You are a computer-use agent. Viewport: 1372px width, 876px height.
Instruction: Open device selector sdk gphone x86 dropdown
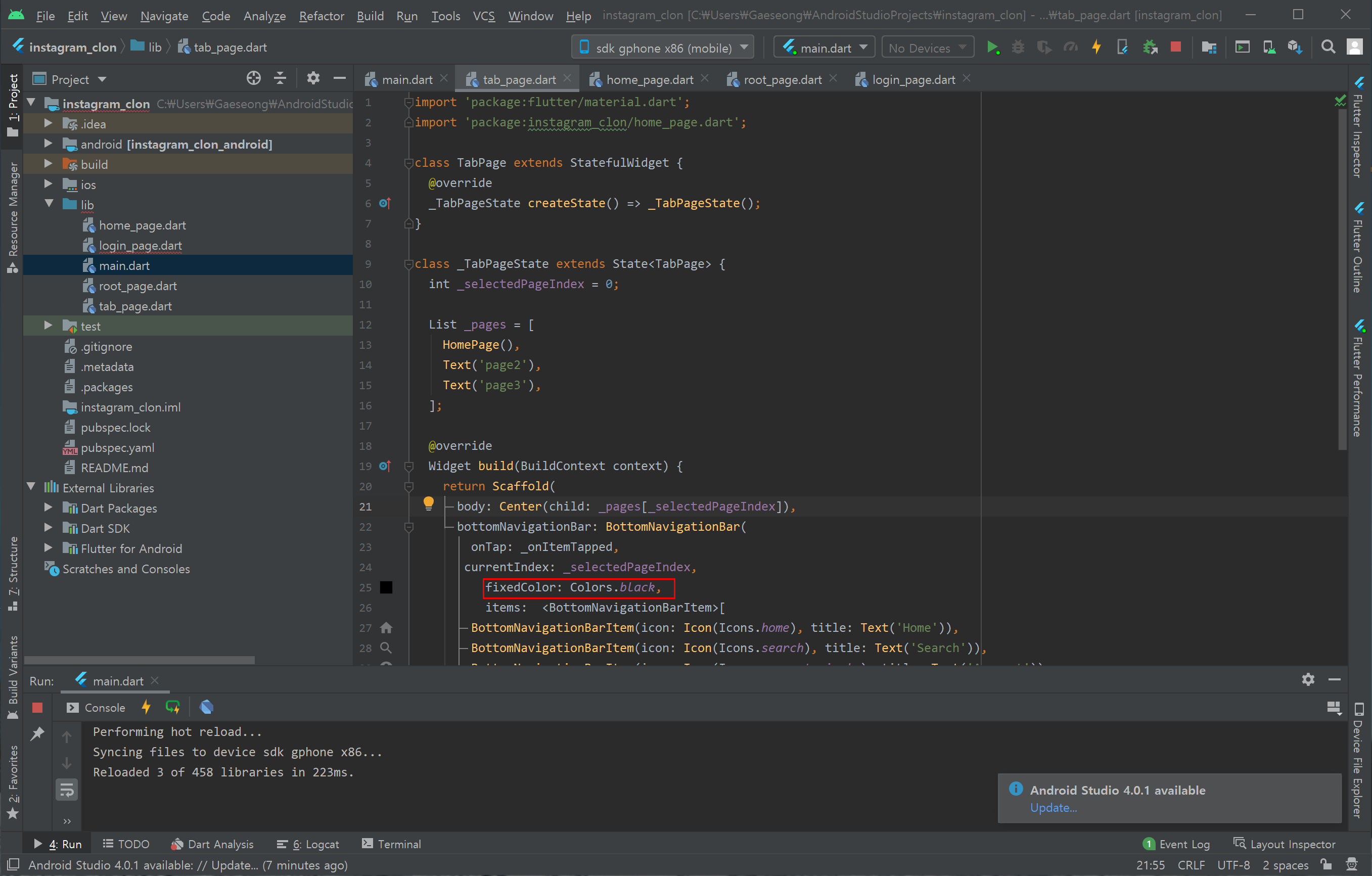click(663, 48)
